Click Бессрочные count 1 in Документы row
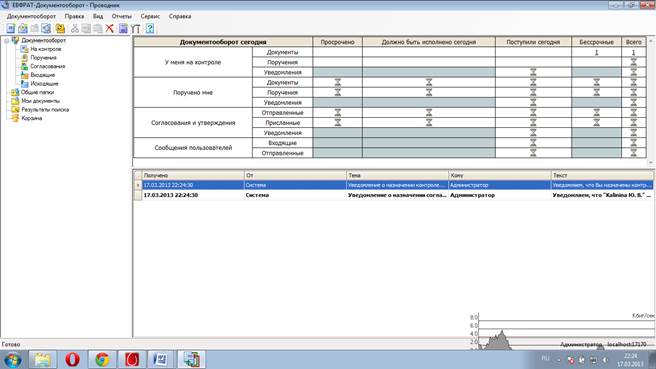Image resolution: width=656 pixels, height=369 pixels. (597, 52)
